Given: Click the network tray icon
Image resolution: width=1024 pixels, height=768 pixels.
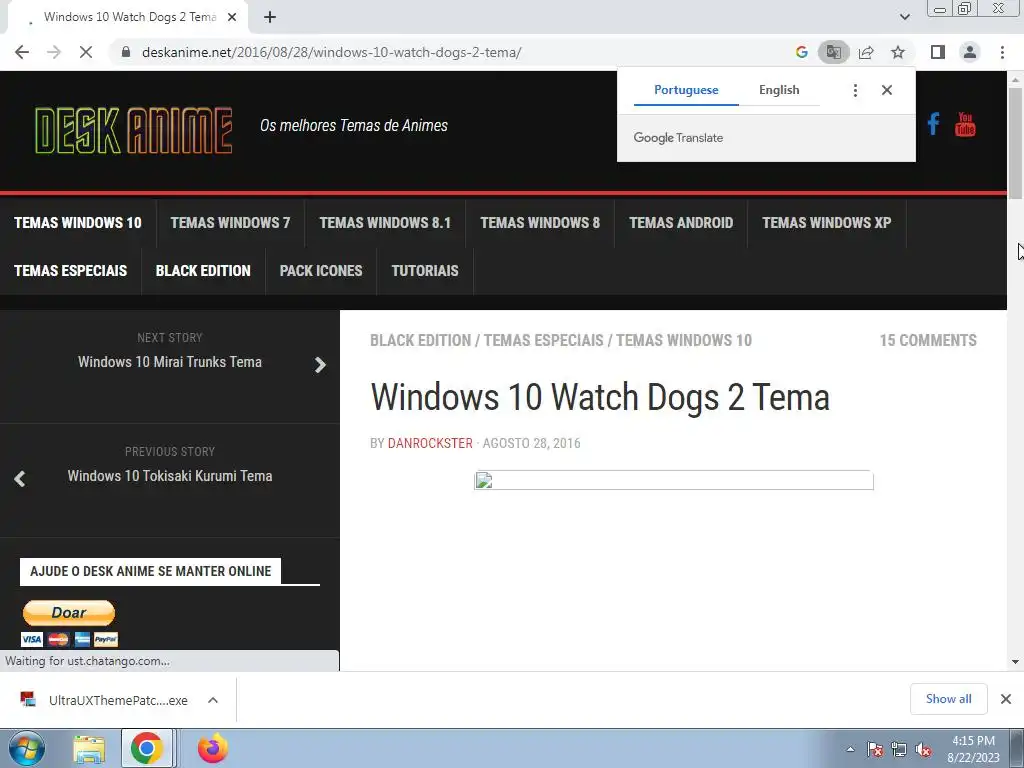Looking at the screenshot, I should click(x=899, y=749).
